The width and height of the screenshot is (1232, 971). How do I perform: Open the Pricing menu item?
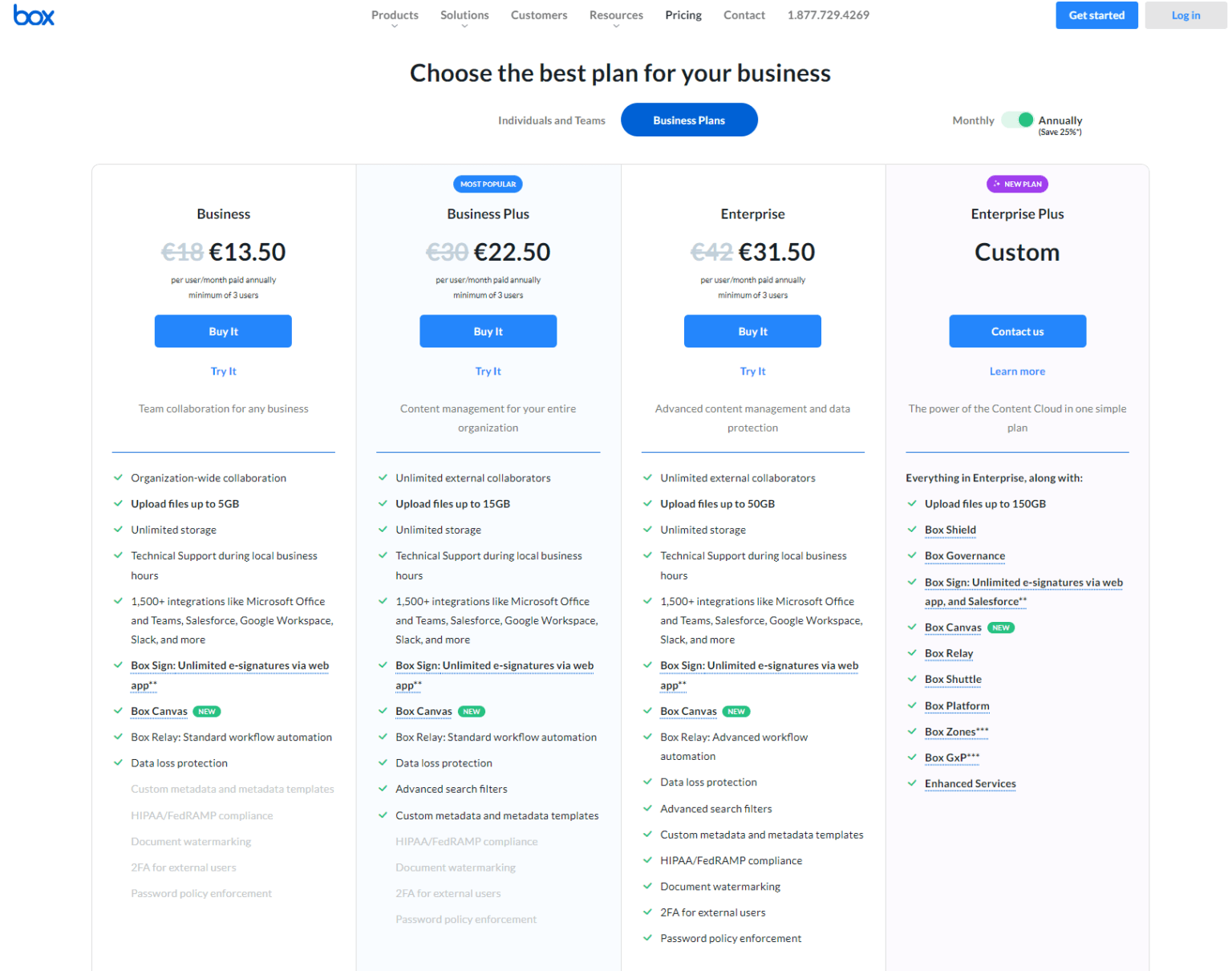click(x=683, y=14)
